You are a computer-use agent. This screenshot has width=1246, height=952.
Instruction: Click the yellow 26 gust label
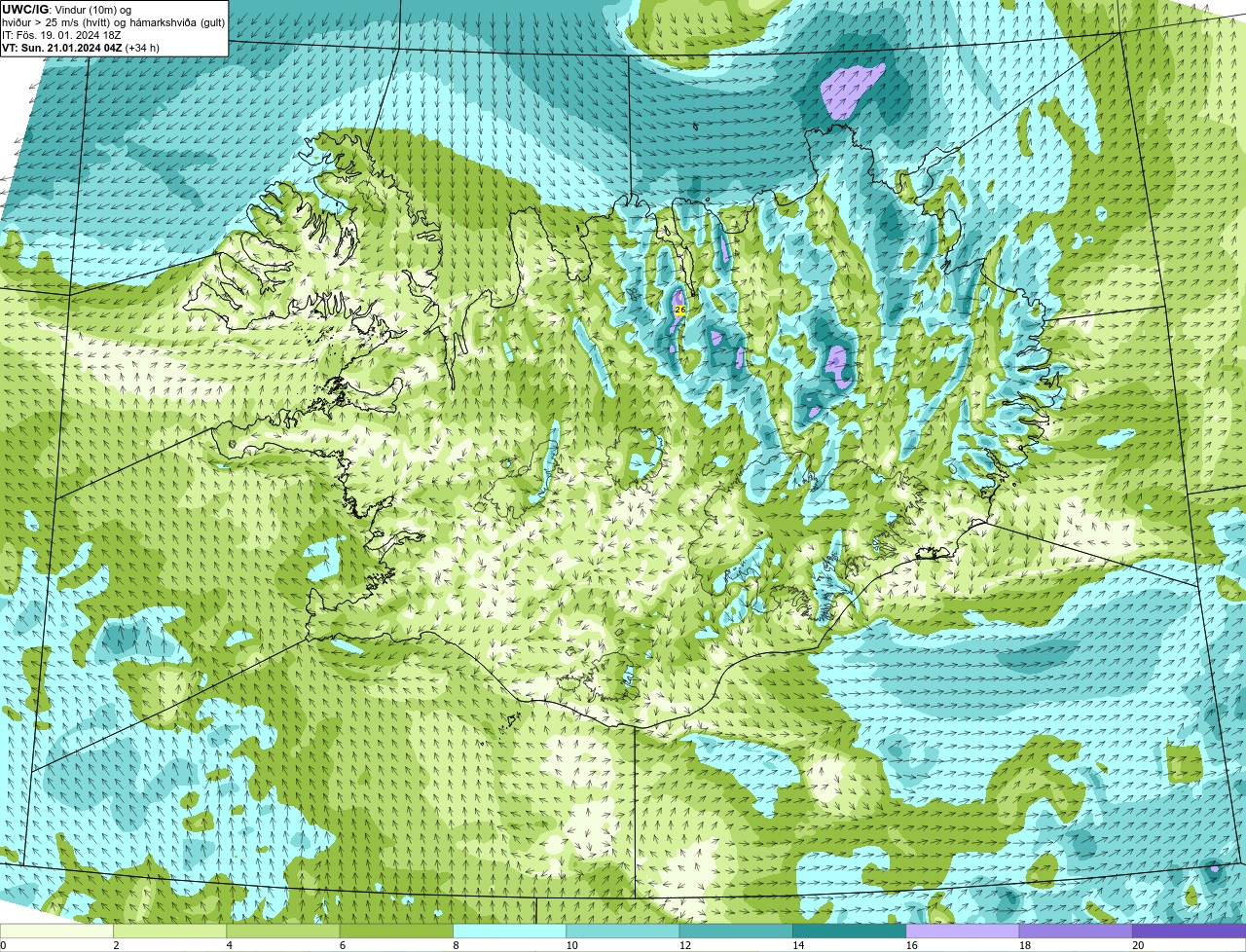(x=680, y=310)
